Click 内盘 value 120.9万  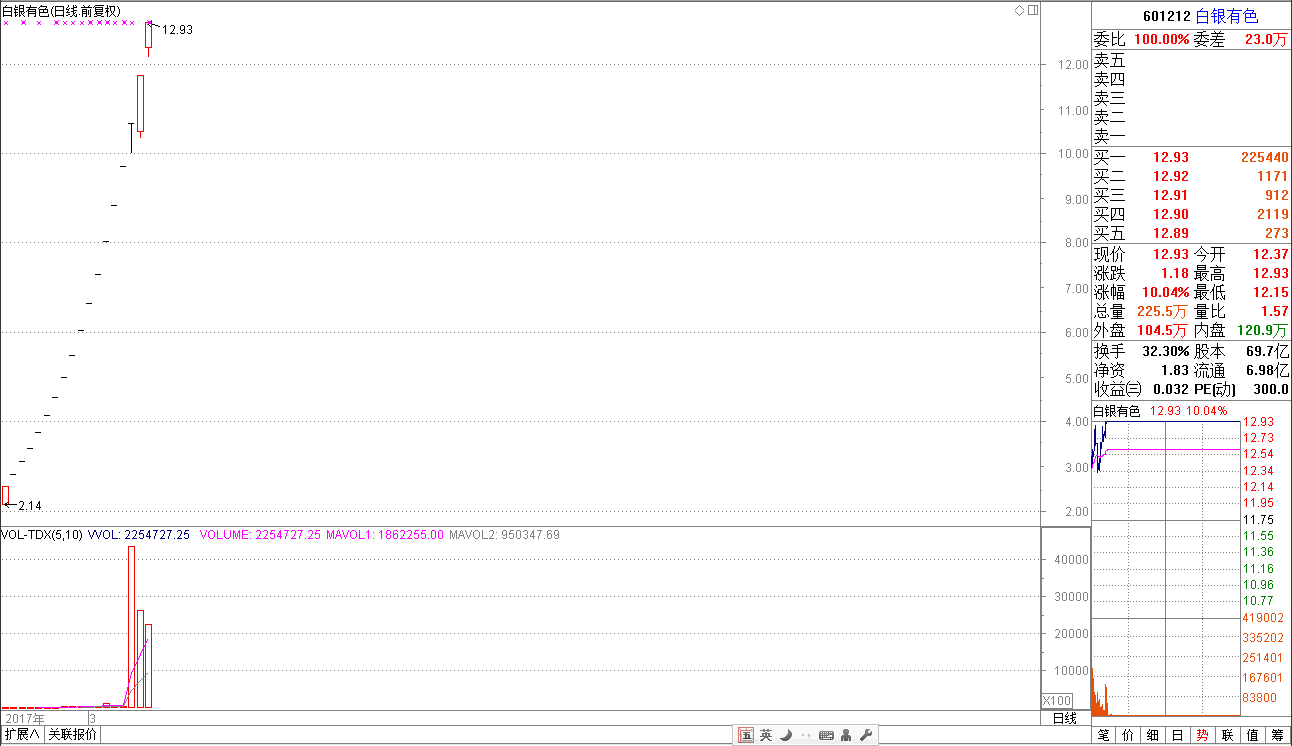tap(1264, 331)
